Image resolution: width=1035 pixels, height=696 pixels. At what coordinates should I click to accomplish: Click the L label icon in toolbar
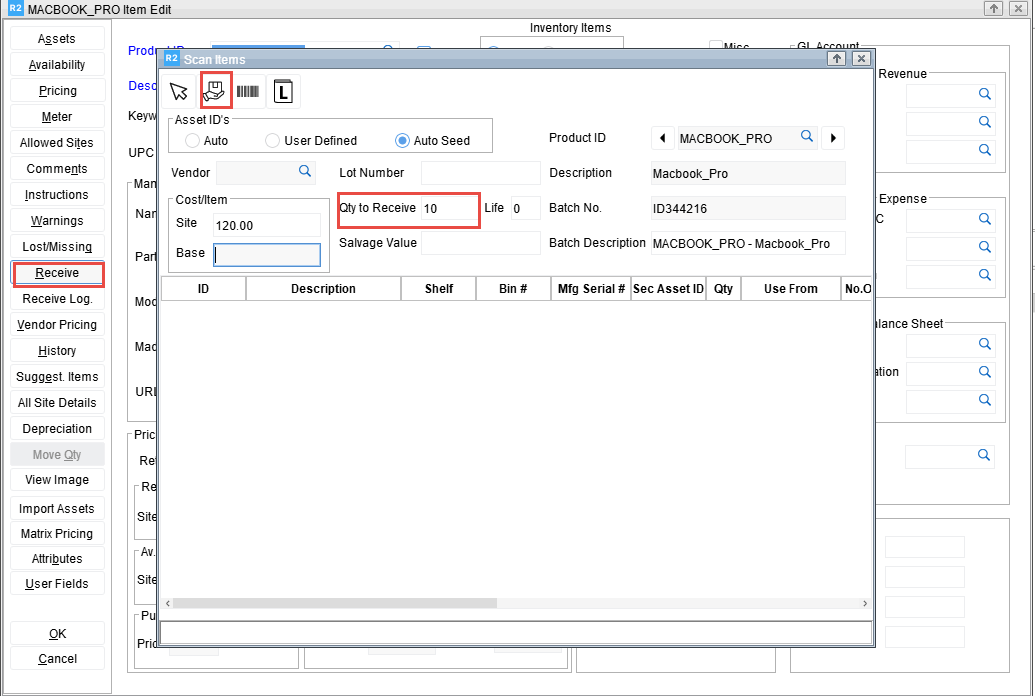(283, 92)
